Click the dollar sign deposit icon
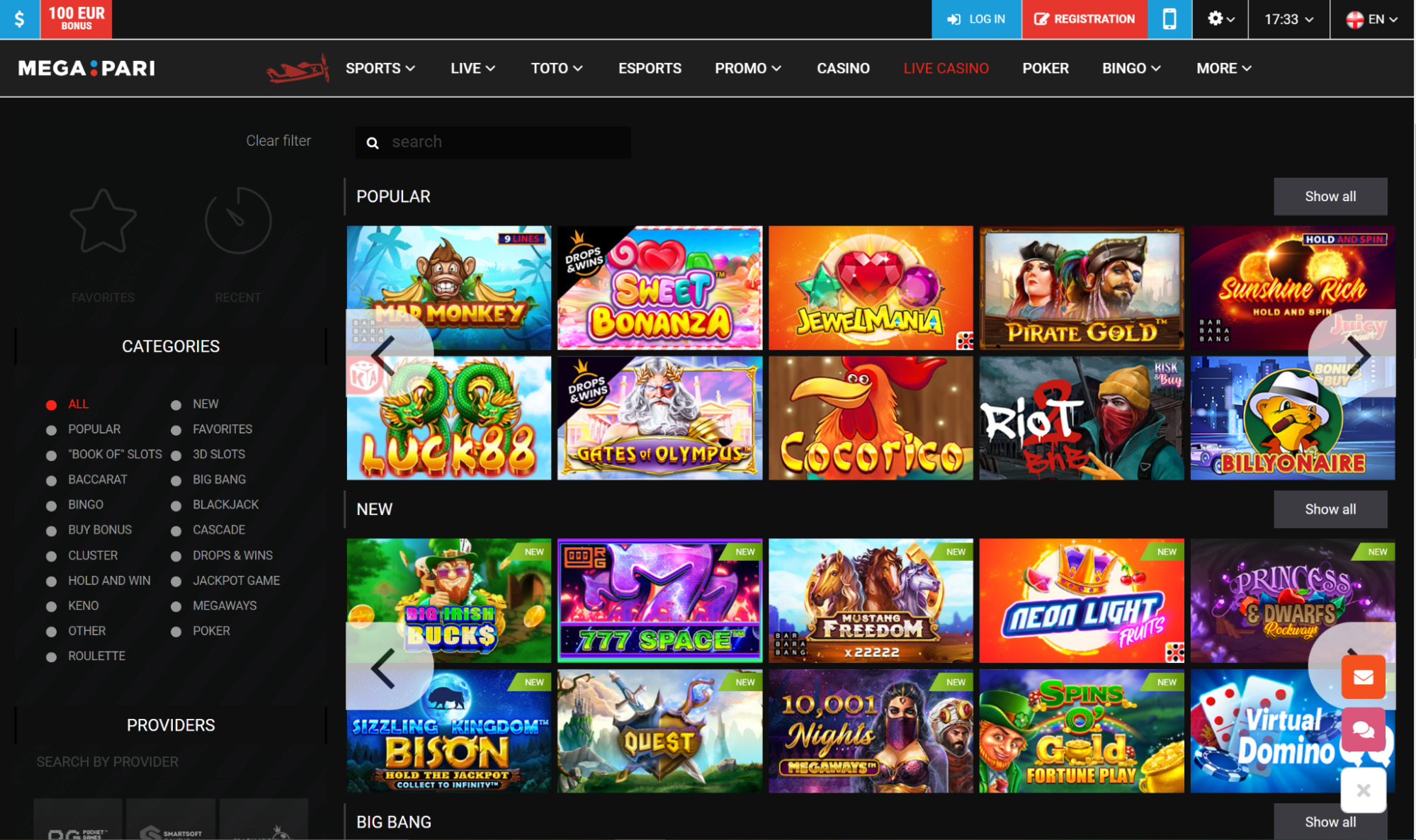The width and height of the screenshot is (1416, 840). click(20, 19)
